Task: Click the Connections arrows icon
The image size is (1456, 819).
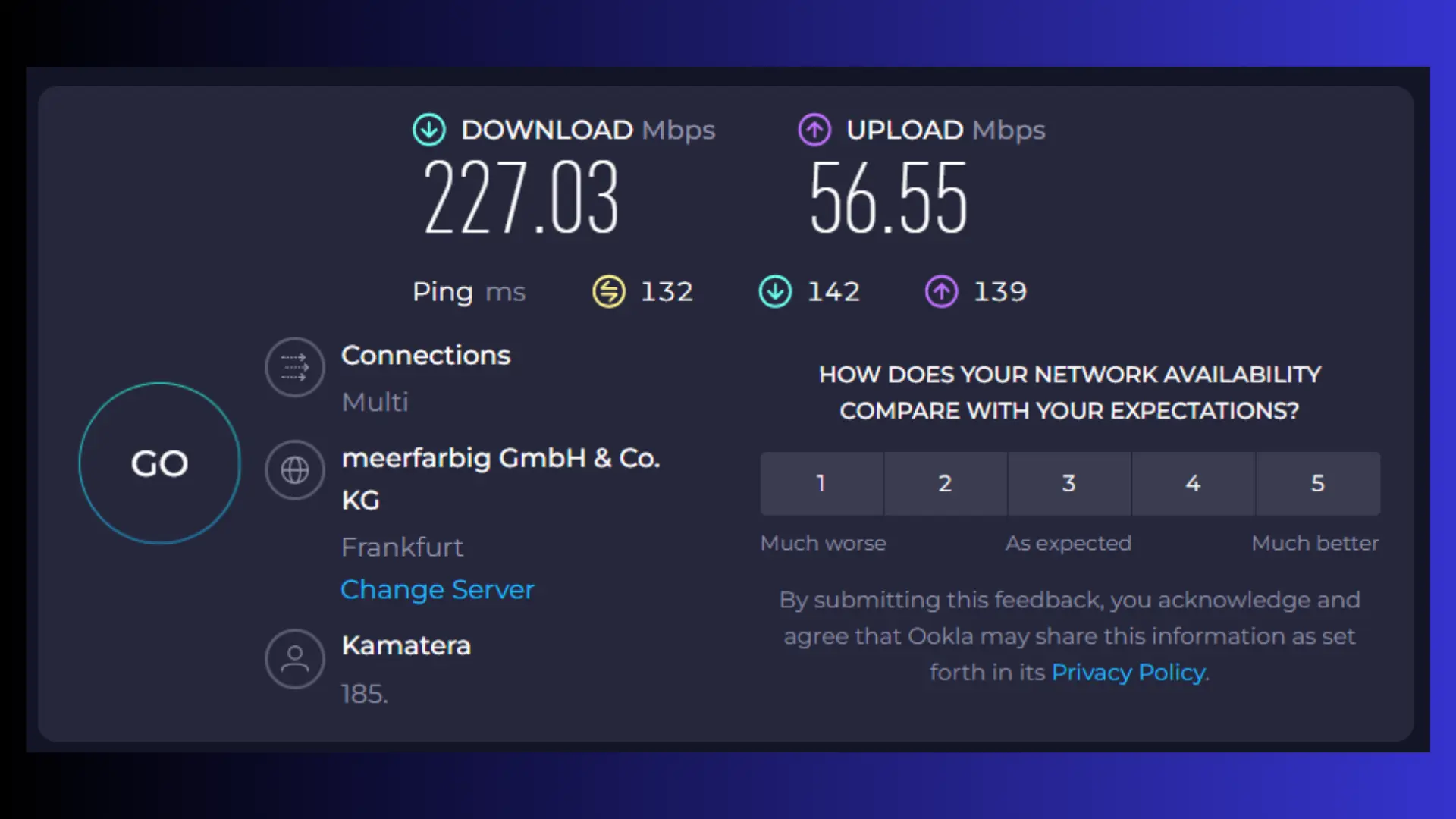Action: point(295,367)
